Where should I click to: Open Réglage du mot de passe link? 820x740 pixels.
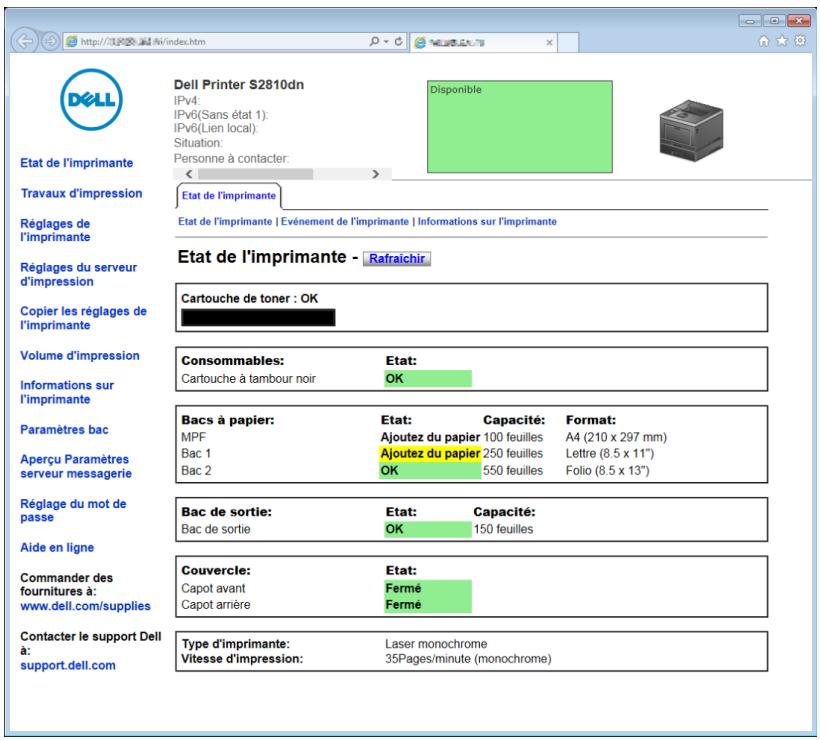tap(73, 510)
